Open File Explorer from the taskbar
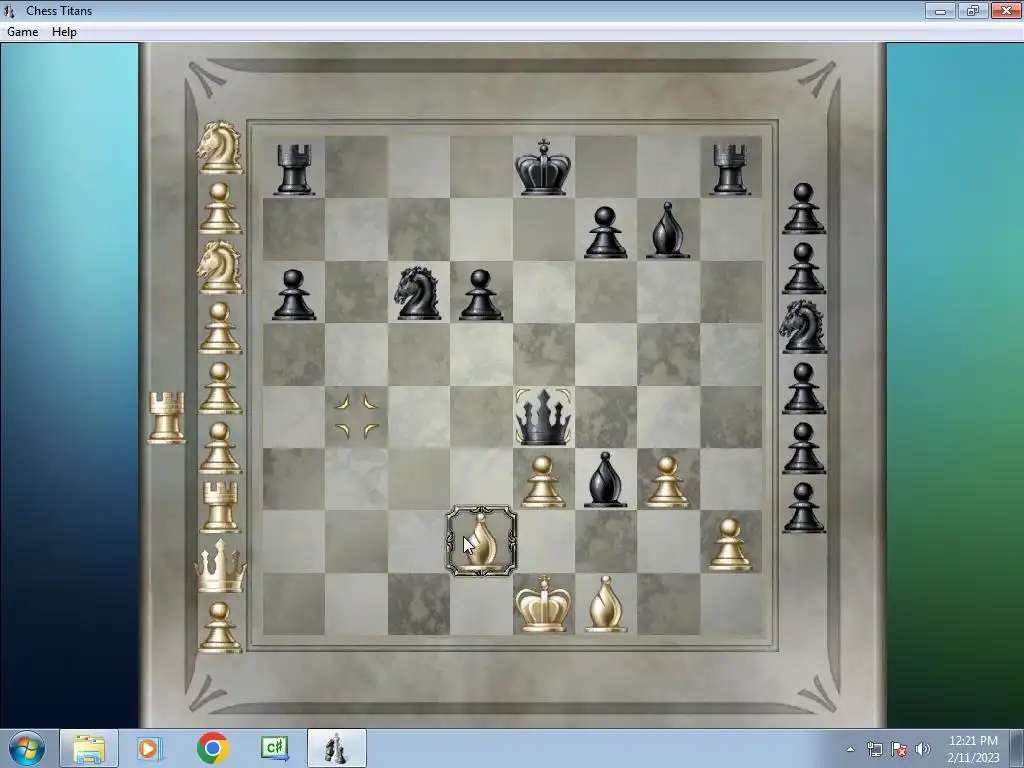The height and width of the screenshot is (768, 1024). click(x=89, y=748)
